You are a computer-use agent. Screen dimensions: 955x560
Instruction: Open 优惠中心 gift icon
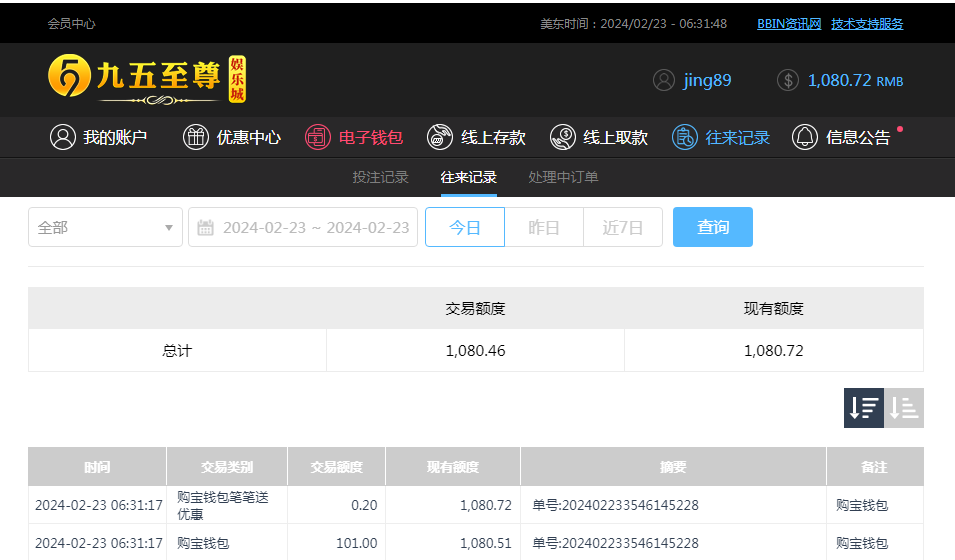[x=196, y=137]
